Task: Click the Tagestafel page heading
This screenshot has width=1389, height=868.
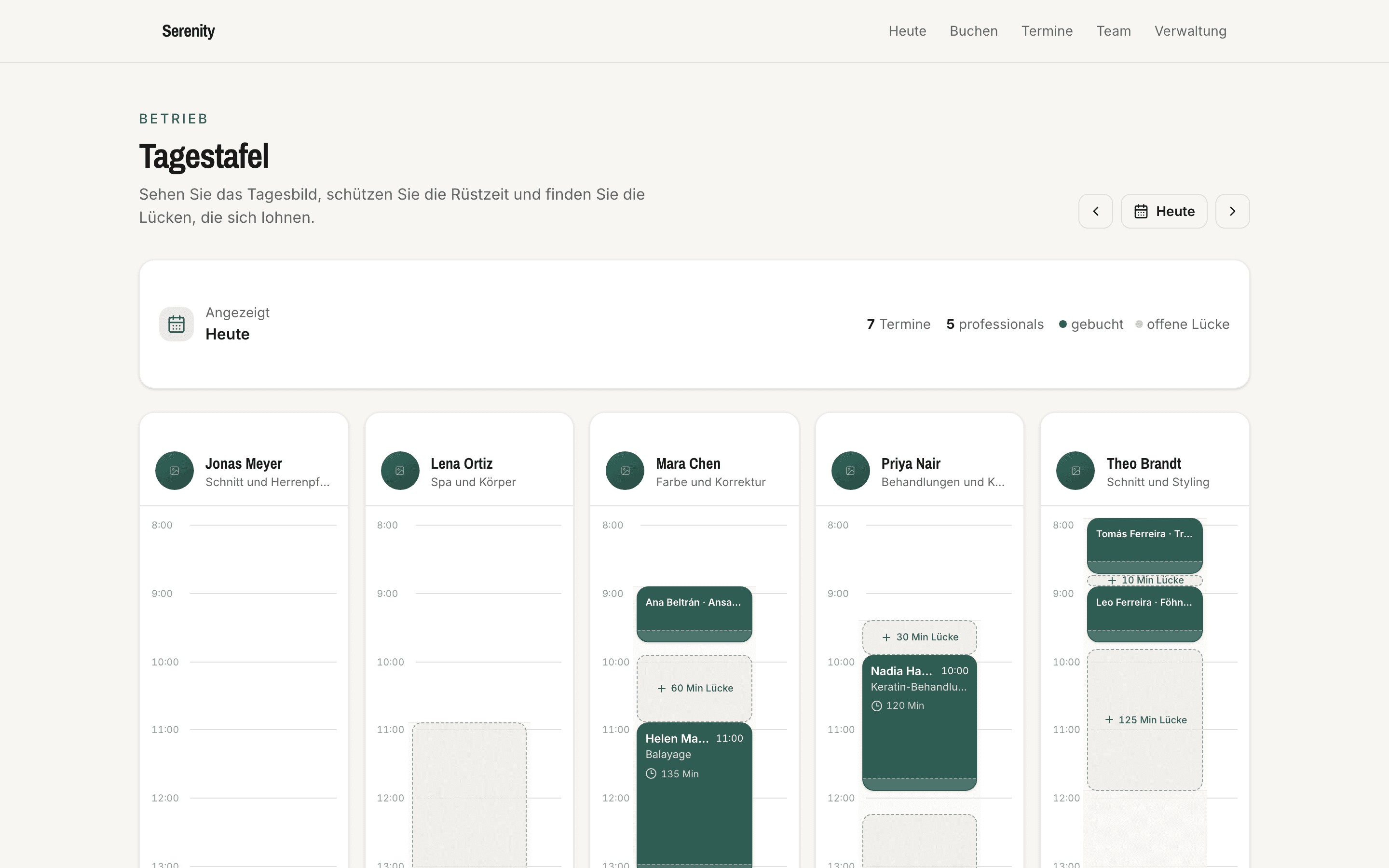Action: [x=204, y=156]
